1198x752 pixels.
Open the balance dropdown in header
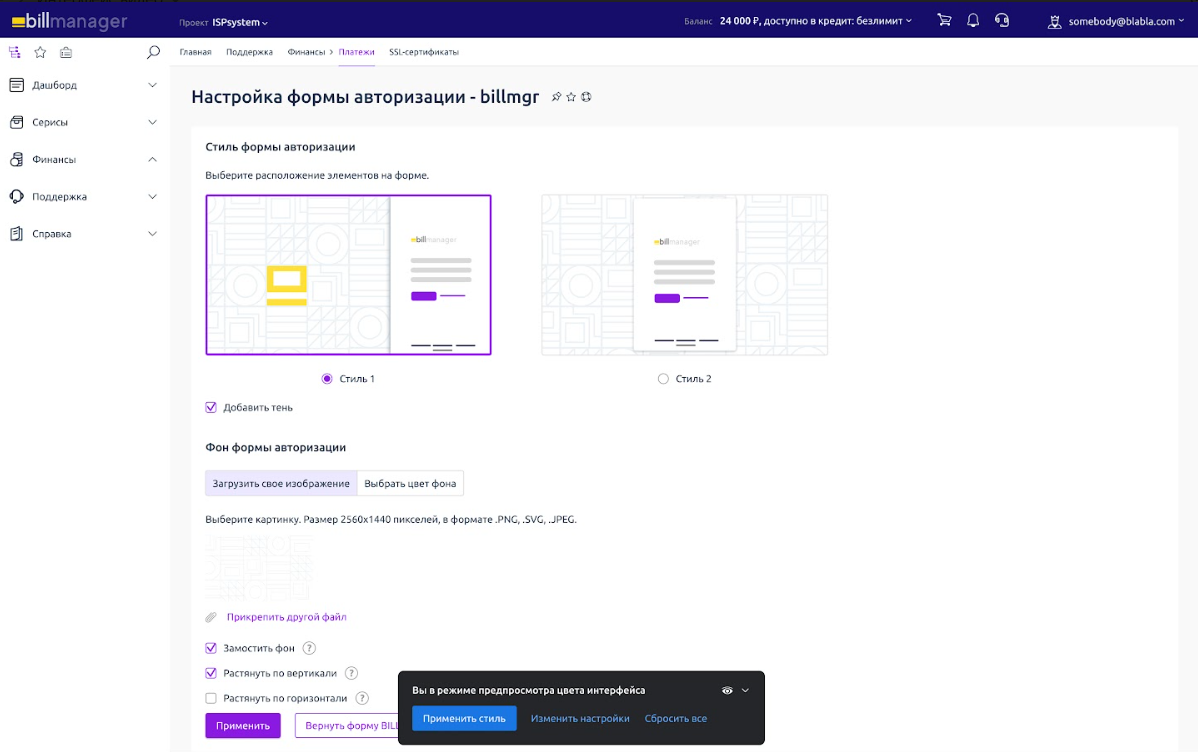tap(816, 21)
